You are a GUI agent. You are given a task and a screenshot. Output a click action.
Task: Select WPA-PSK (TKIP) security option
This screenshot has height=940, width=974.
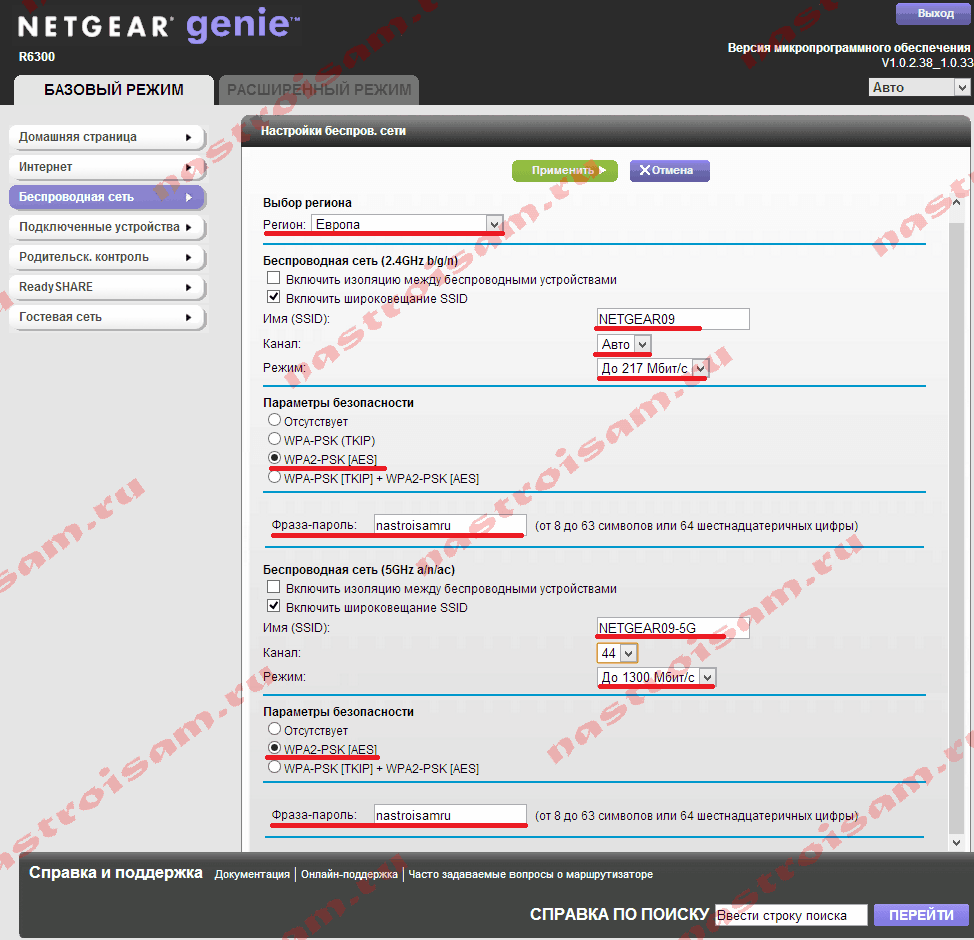click(x=274, y=439)
